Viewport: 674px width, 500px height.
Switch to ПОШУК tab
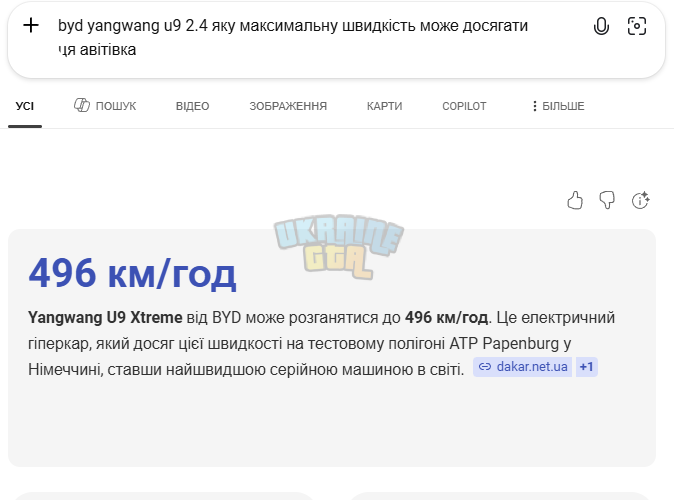click(x=105, y=106)
